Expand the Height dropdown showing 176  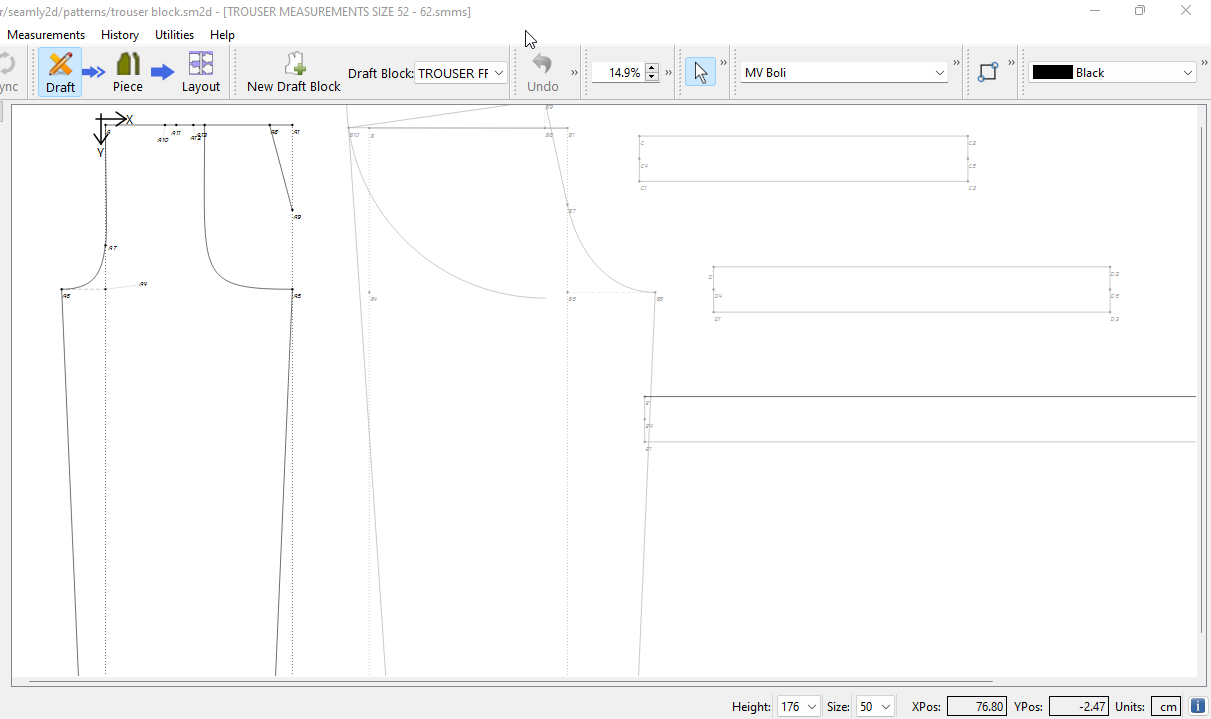coord(799,707)
